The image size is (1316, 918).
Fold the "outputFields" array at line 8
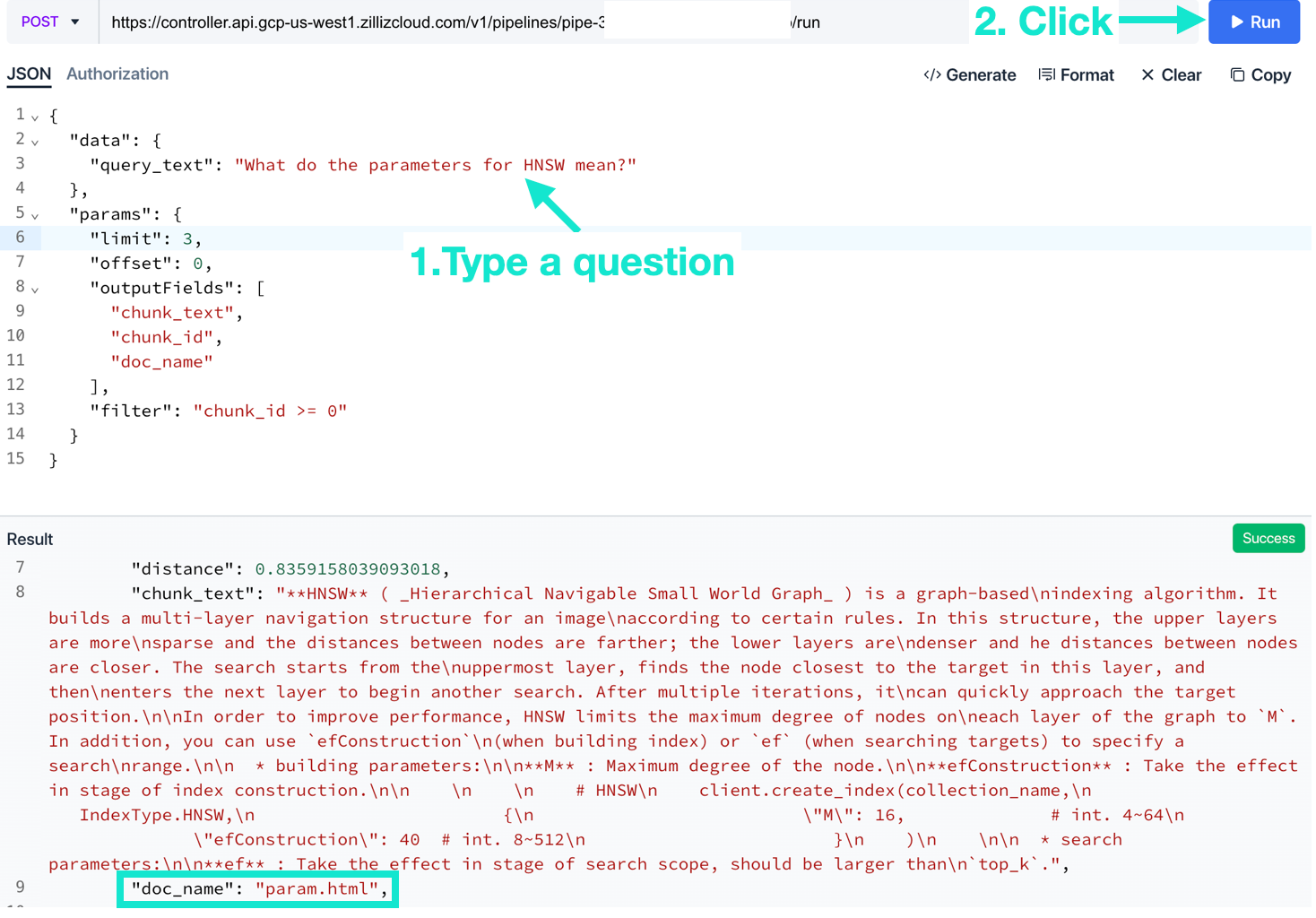[35, 290]
